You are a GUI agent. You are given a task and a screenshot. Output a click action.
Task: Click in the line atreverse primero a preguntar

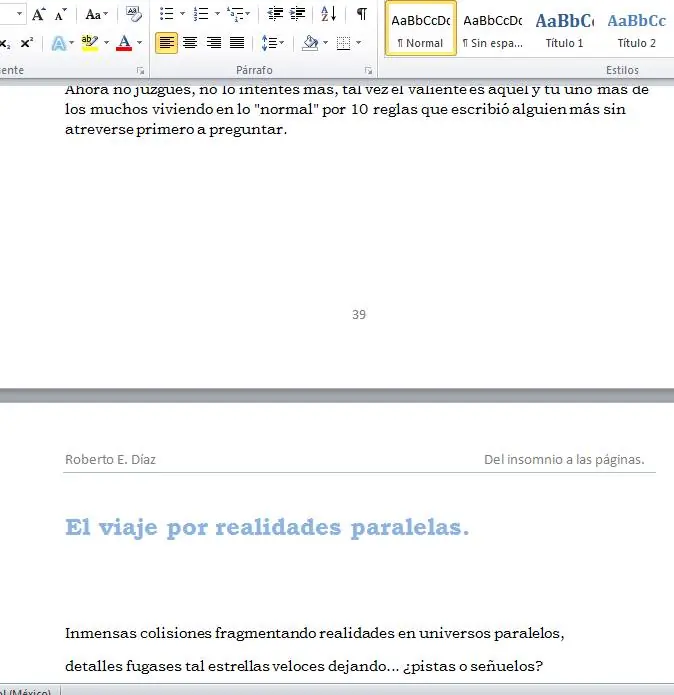point(176,129)
